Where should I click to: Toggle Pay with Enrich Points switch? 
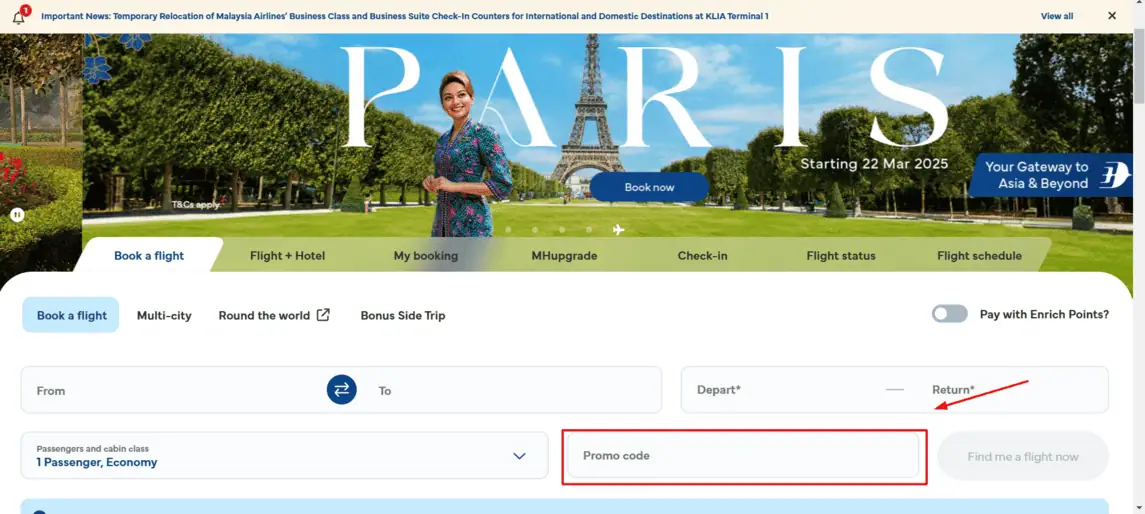(x=949, y=314)
